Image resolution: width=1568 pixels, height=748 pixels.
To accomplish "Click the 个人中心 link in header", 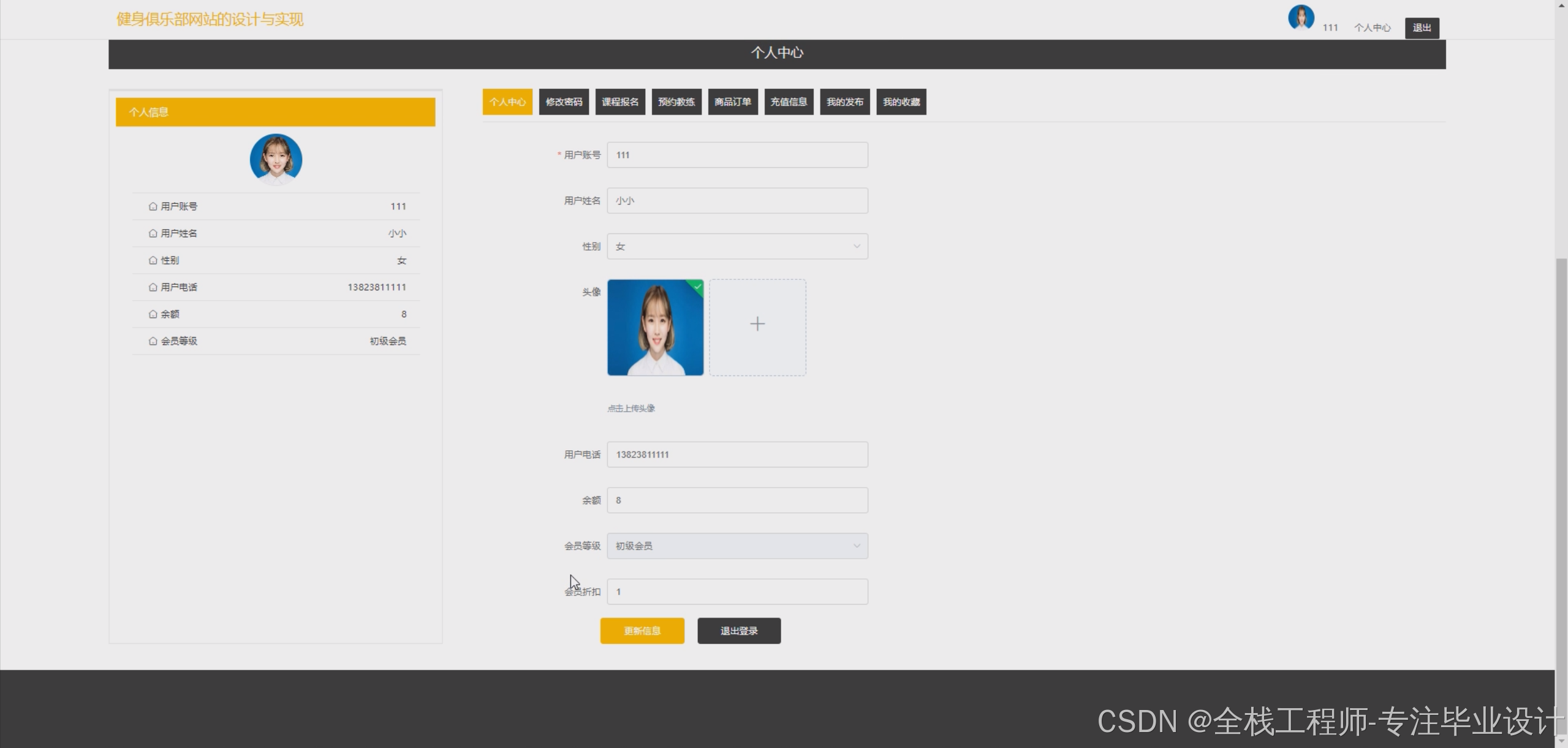I will coord(1371,28).
